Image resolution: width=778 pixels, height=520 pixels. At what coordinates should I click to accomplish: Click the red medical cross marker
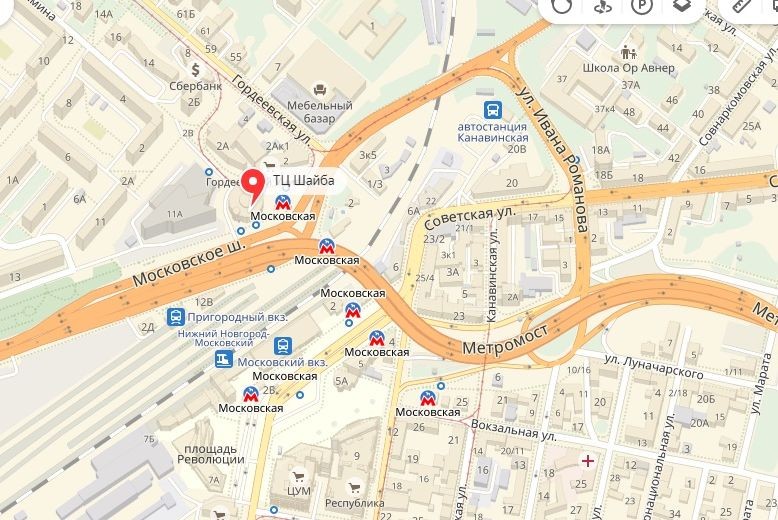pos(588,461)
